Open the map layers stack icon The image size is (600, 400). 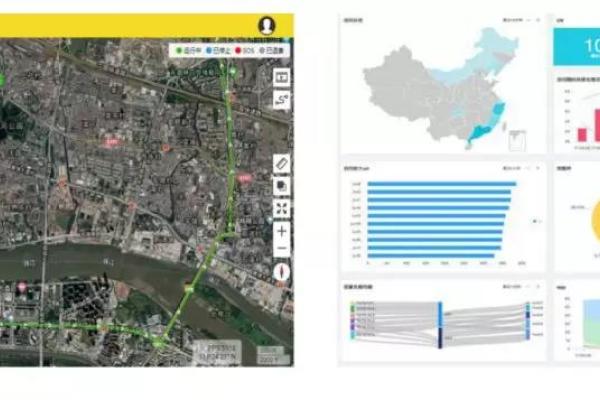click(x=282, y=186)
